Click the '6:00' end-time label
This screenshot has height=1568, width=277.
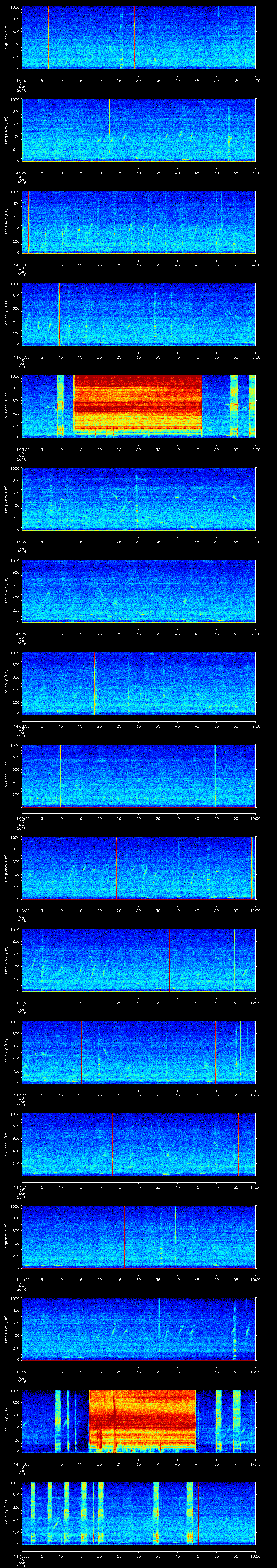(x=256, y=449)
